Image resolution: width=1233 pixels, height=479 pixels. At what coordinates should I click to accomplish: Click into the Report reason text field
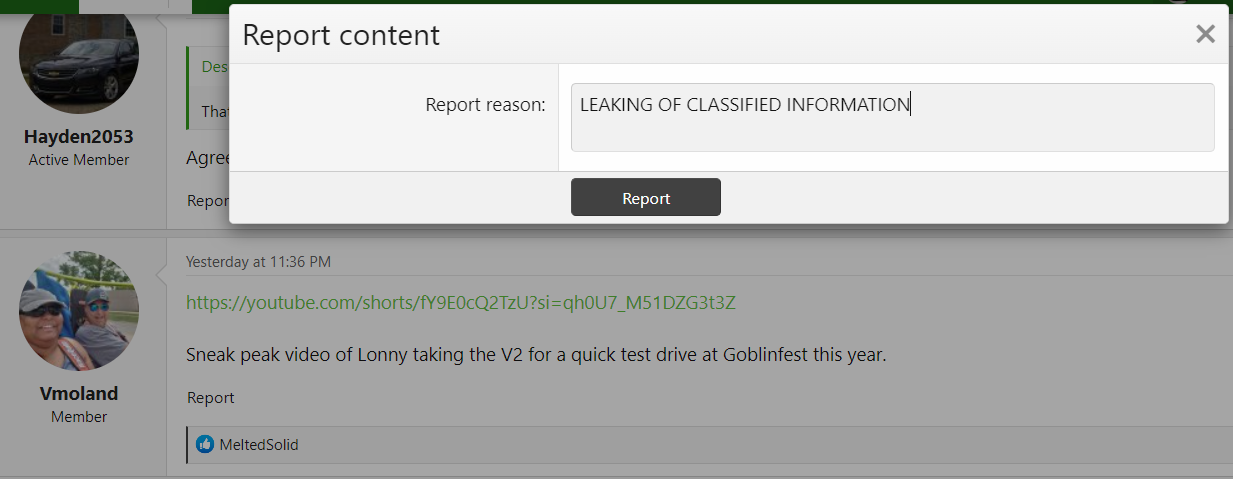point(892,117)
